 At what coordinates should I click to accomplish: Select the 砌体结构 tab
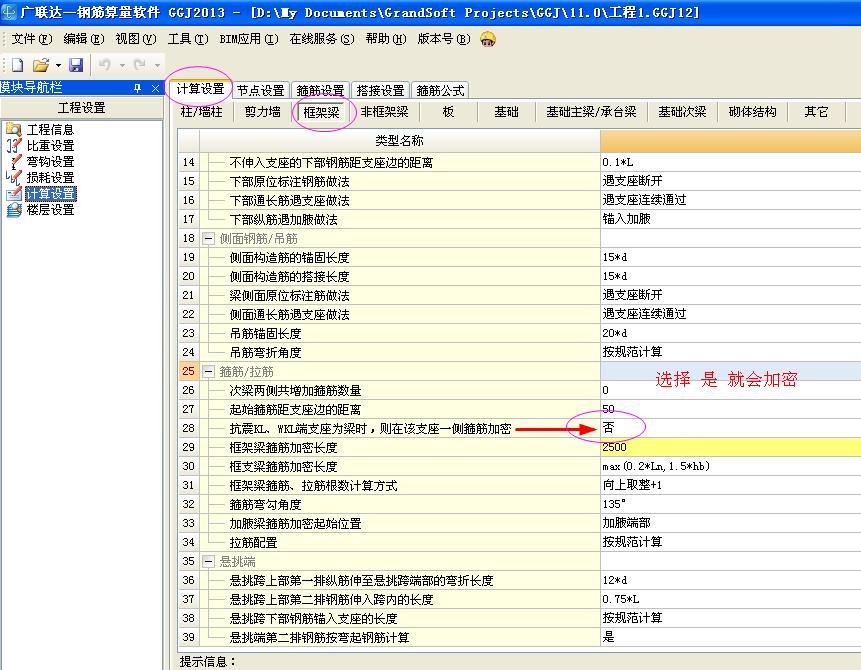(752, 112)
